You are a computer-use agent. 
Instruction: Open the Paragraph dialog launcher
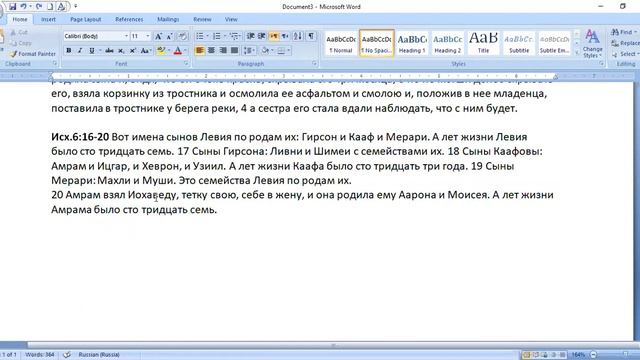point(315,64)
